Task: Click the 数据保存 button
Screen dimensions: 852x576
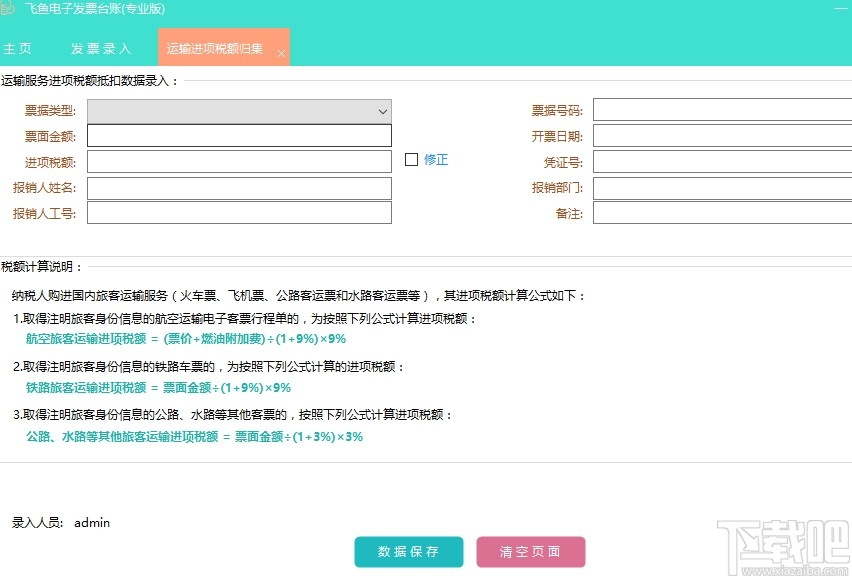Action: tap(409, 551)
